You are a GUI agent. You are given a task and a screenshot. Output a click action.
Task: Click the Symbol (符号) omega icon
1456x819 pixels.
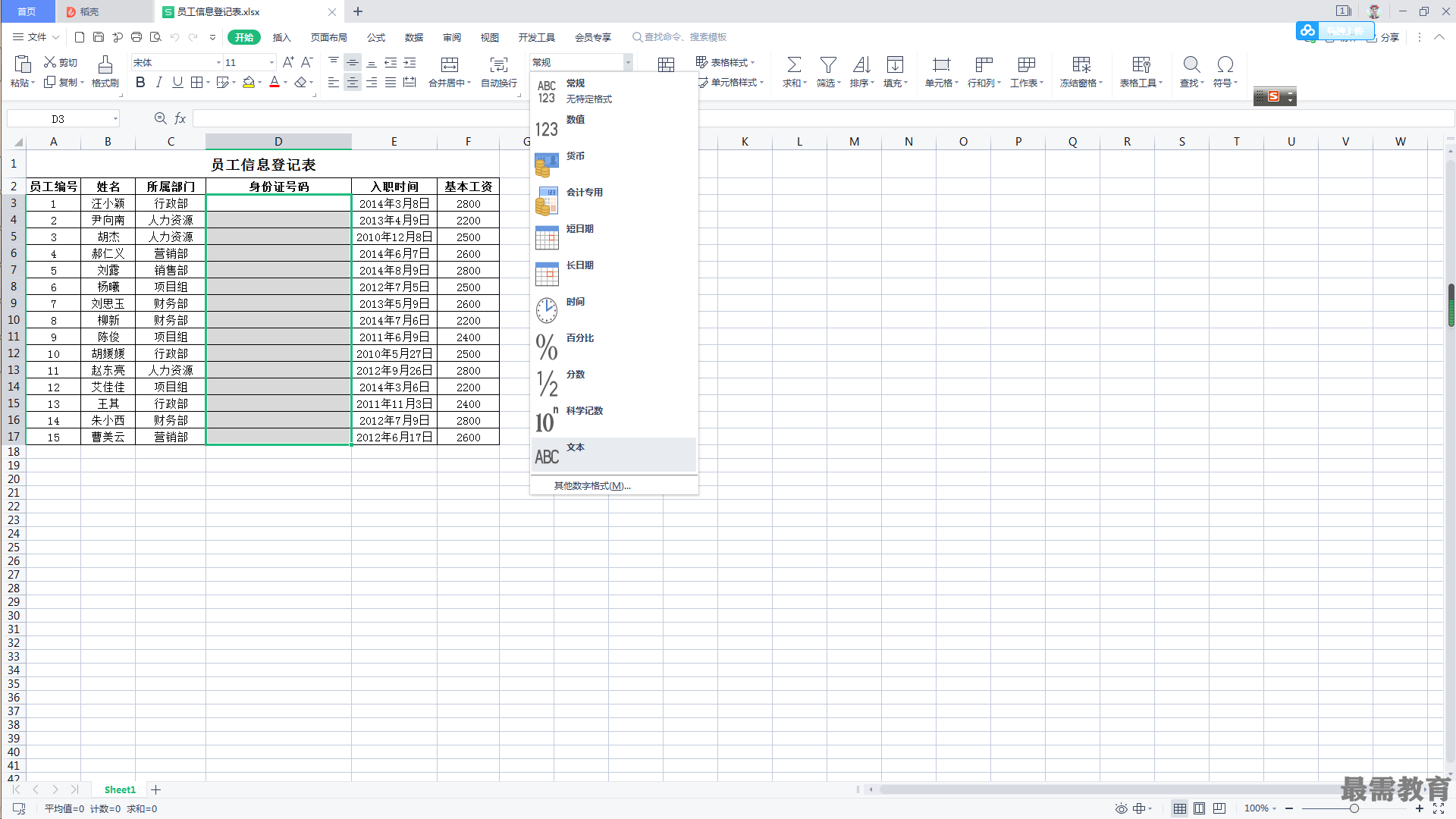1225,64
